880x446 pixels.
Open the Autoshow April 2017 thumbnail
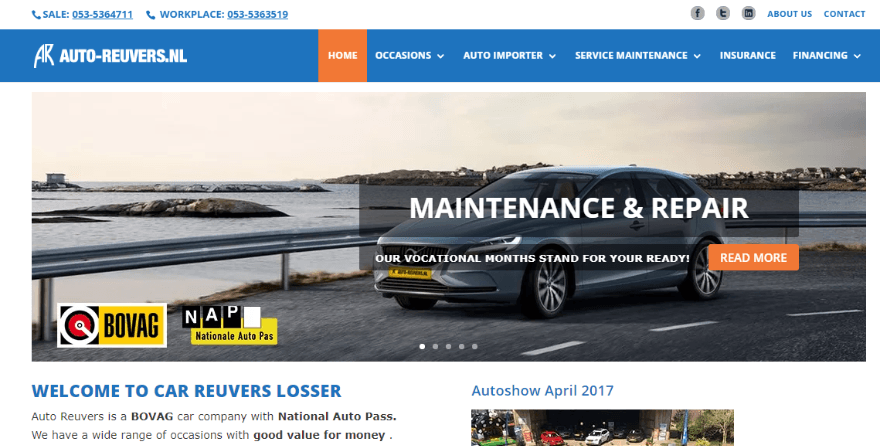click(x=602, y=427)
